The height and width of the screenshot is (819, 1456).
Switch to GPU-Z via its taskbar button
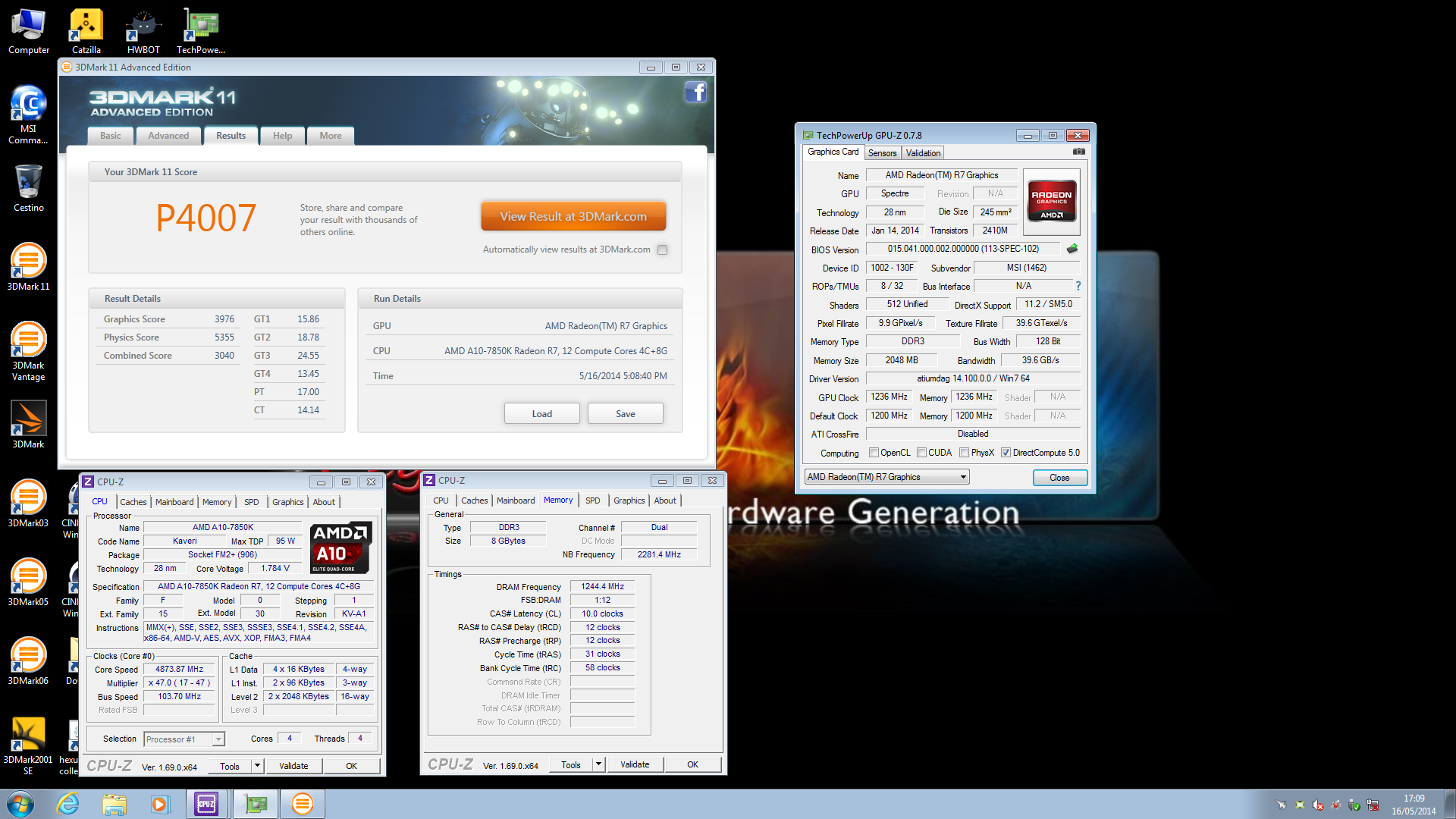coord(256,804)
